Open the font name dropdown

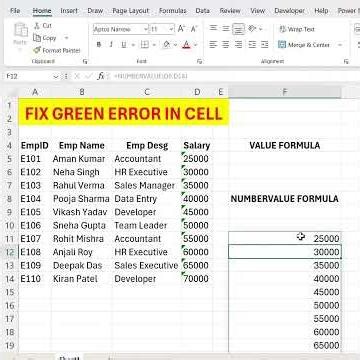coord(146,29)
